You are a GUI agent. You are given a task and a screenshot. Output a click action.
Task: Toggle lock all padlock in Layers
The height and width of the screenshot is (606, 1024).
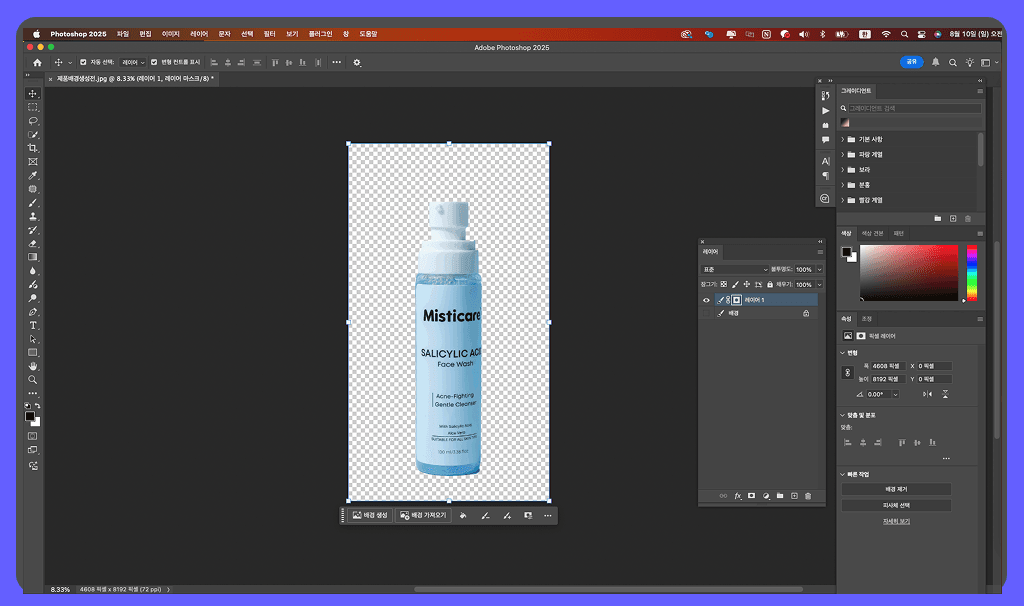pos(770,285)
